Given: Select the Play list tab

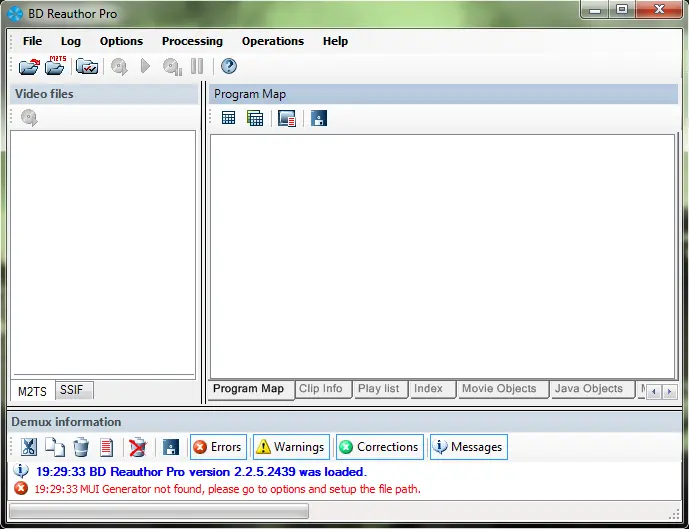Looking at the screenshot, I should tap(380, 389).
